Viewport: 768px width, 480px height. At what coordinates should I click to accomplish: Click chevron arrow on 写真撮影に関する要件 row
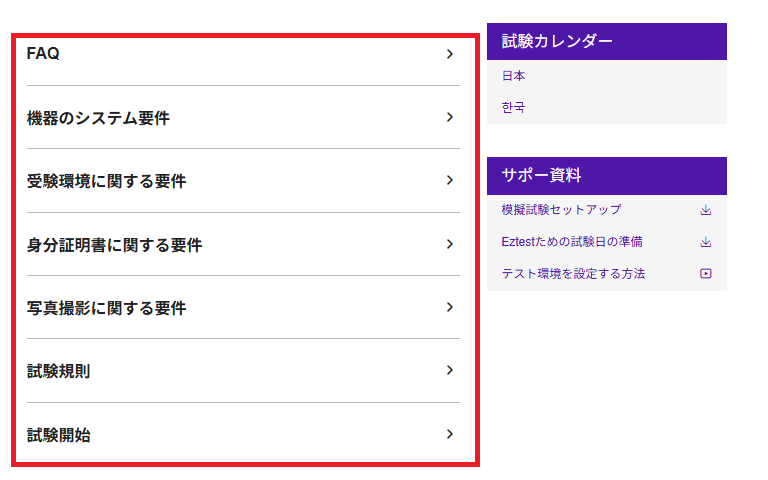(x=450, y=307)
